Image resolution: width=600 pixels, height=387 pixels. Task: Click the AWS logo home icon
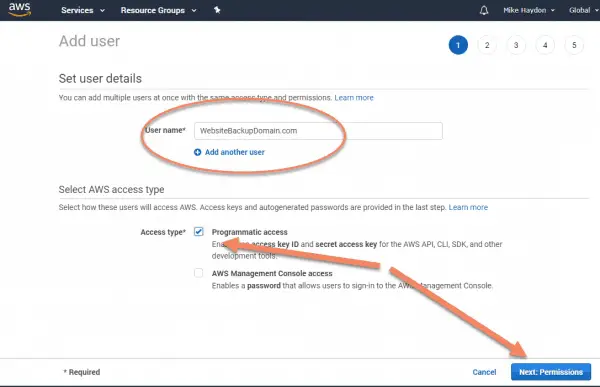pyautogui.click(x=20, y=9)
